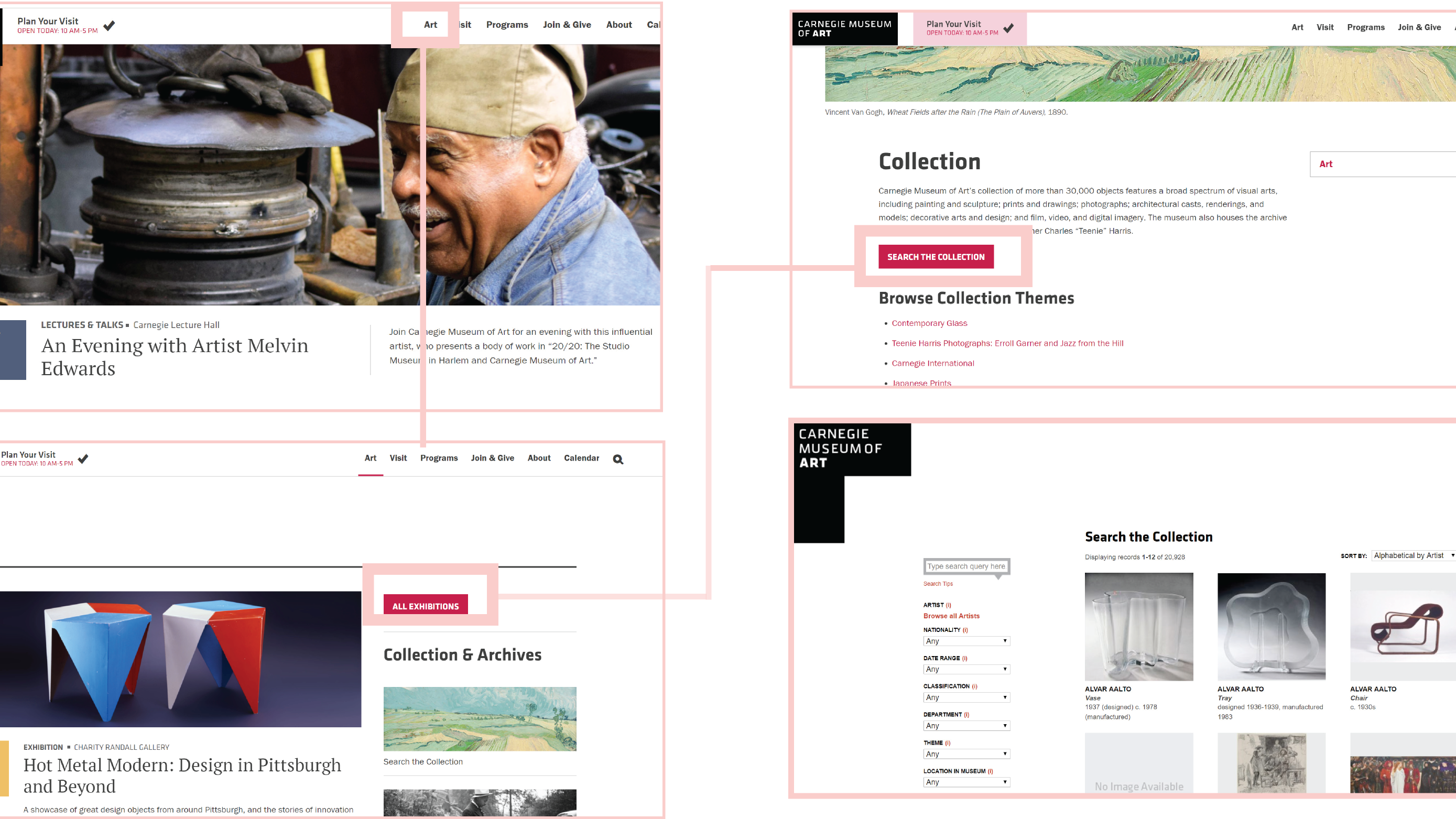Open the Calendar menu item
This screenshot has height=819, width=1456.
(581, 458)
